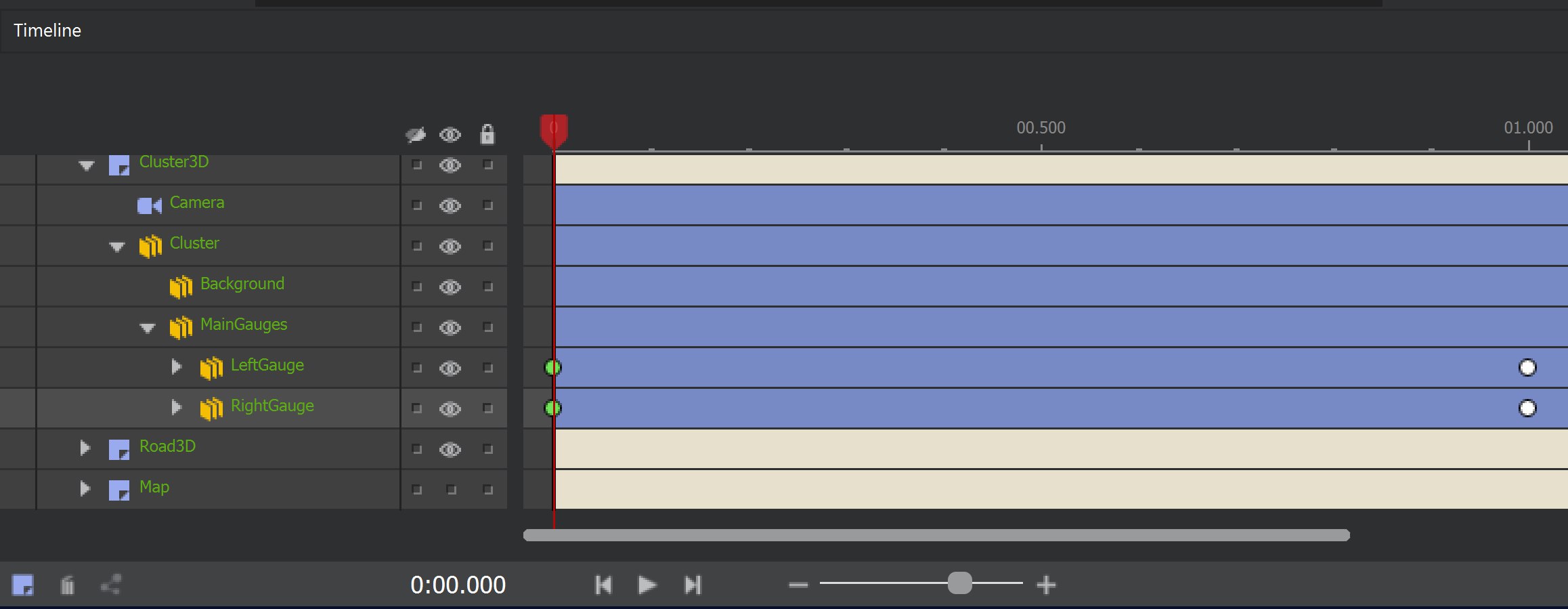Toggle visibility of Cluster3D

click(450, 165)
